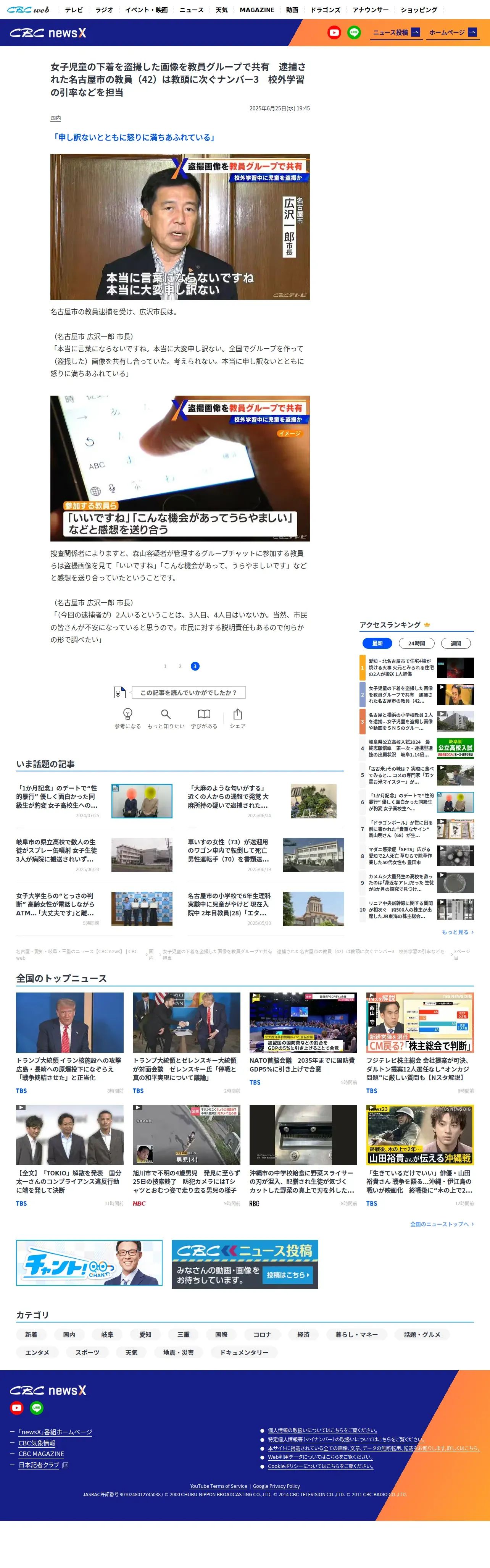Viewport: 490px width, 1568px height.
Task: Open the イベント・映画 menu item
Action: (146, 10)
